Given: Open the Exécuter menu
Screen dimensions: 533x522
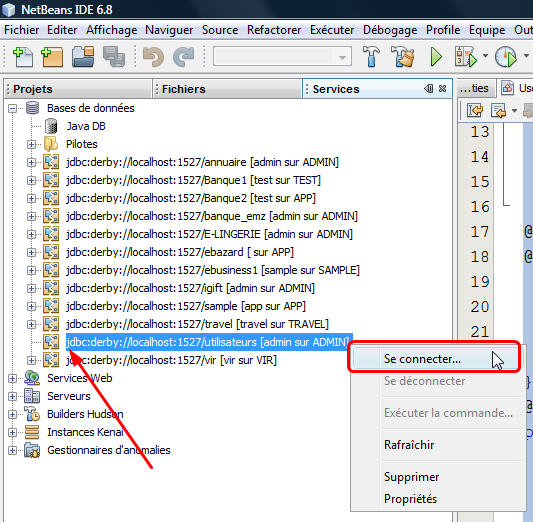Looking at the screenshot, I should (332, 30).
